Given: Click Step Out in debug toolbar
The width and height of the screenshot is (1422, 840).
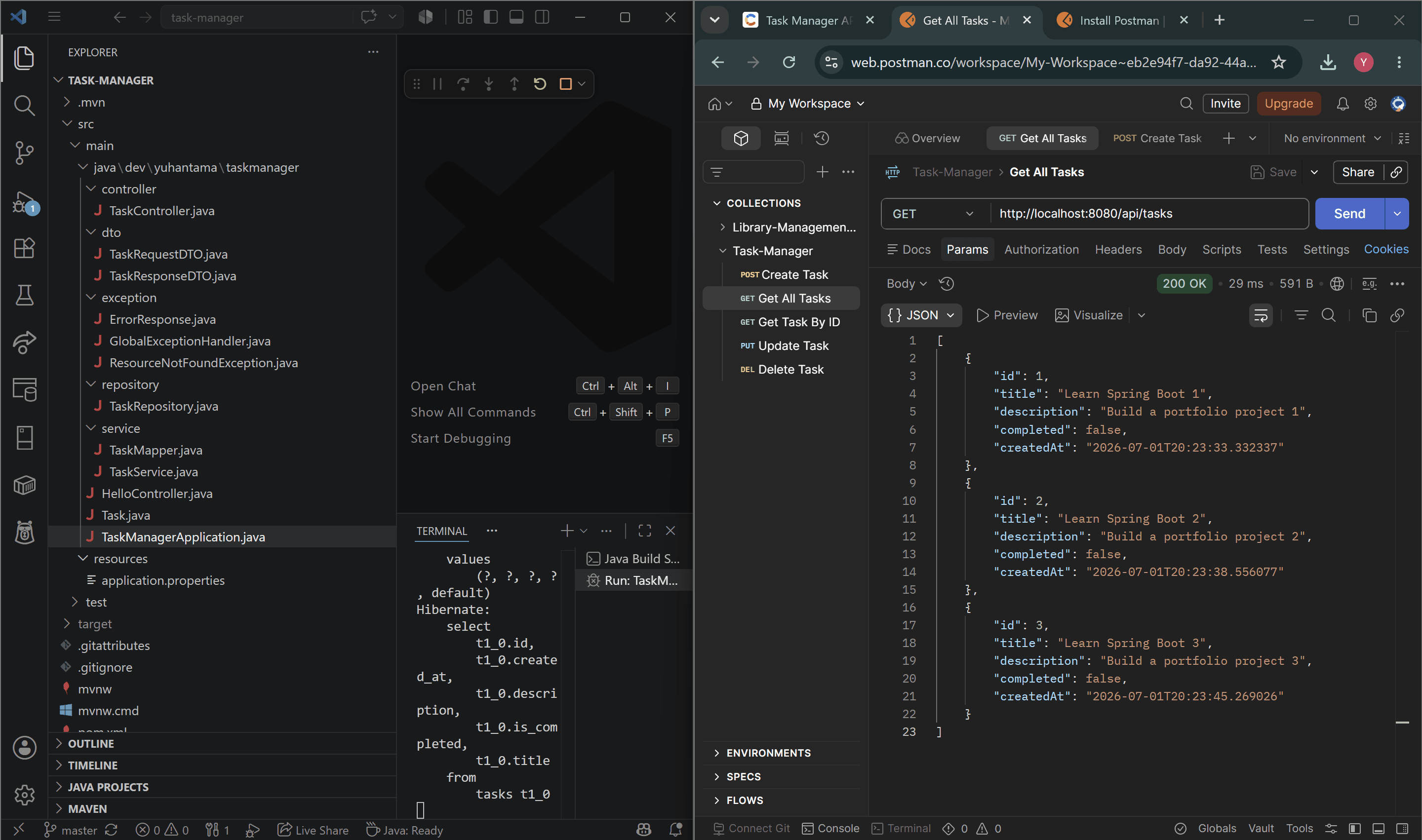Looking at the screenshot, I should point(514,84).
